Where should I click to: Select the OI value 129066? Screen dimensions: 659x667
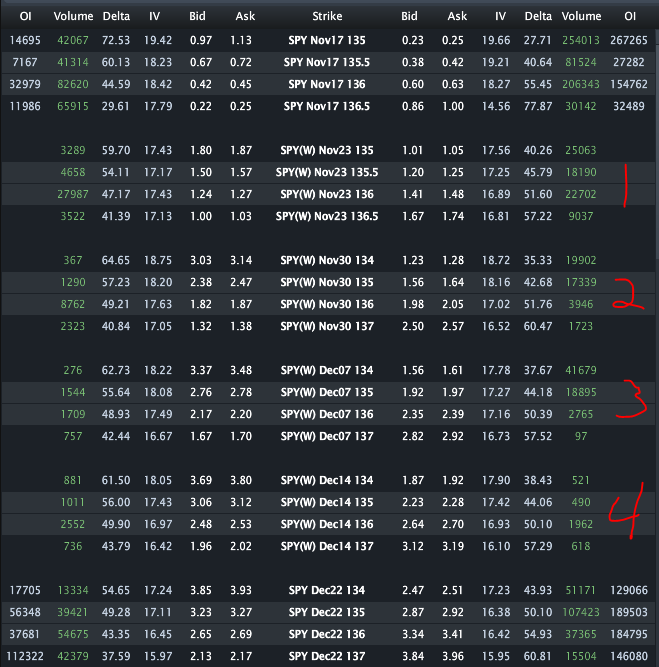click(629, 590)
